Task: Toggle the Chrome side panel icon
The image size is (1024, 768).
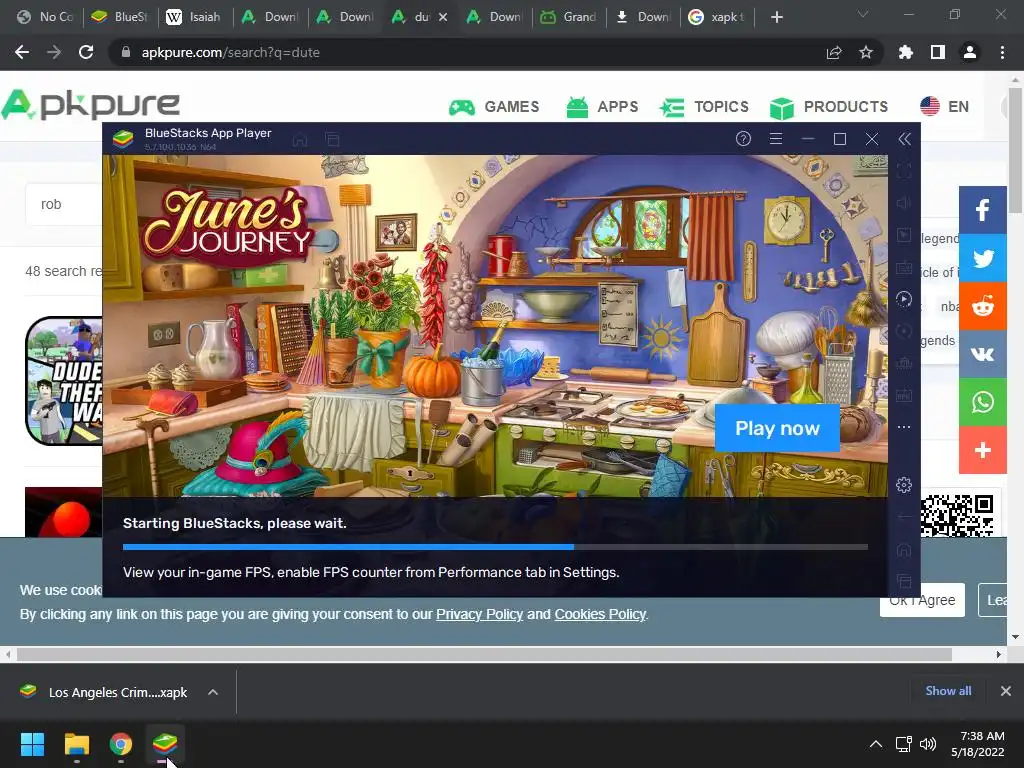Action: tap(938, 52)
